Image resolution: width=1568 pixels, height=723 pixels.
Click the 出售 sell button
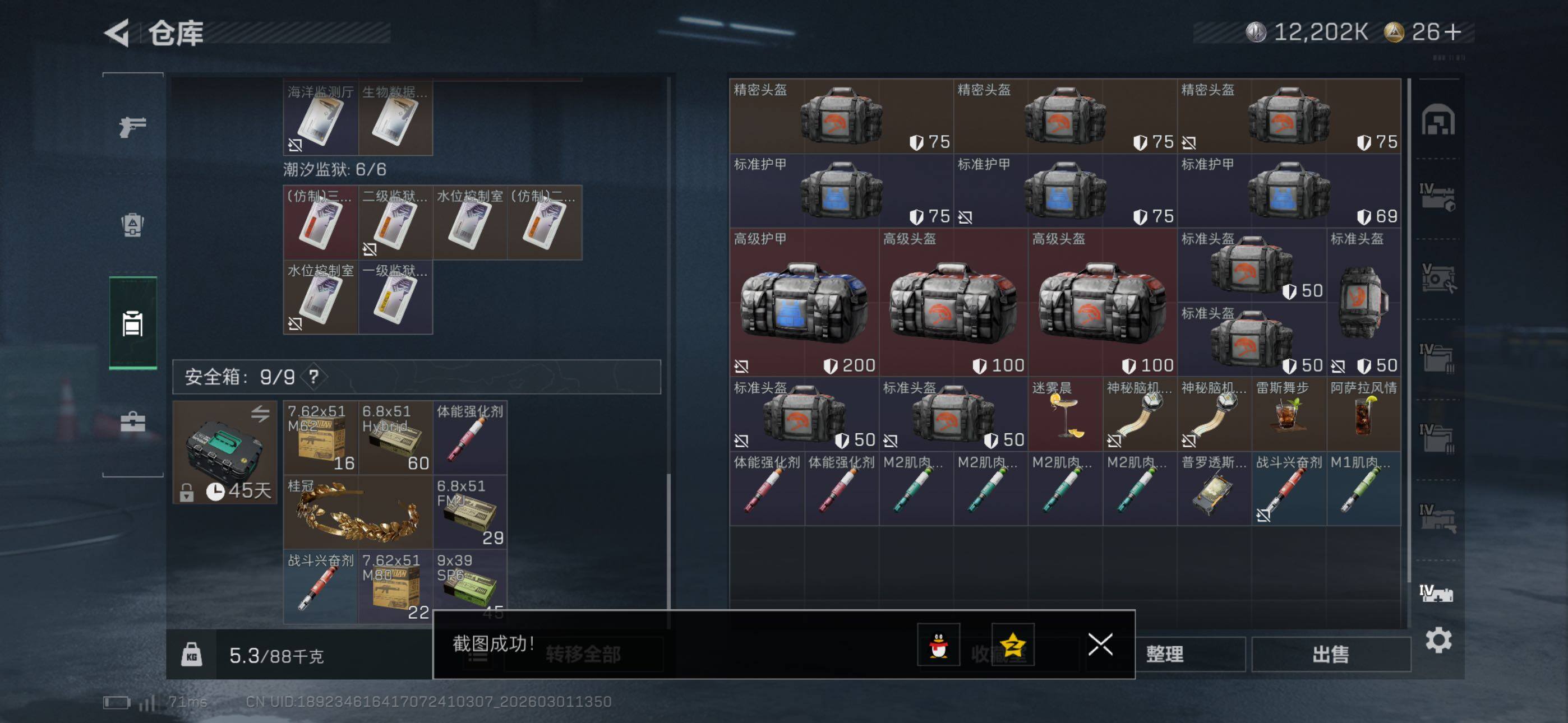tap(1331, 654)
